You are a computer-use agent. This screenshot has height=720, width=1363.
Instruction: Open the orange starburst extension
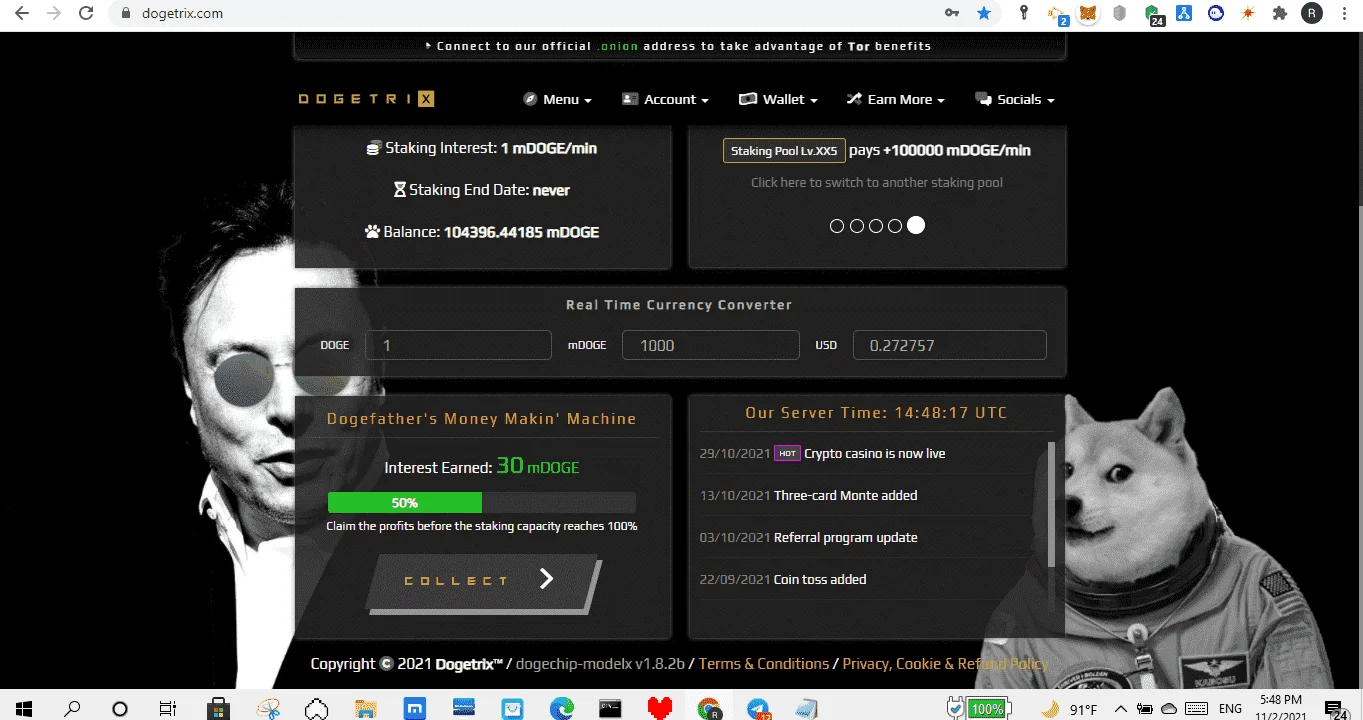pos(1247,13)
